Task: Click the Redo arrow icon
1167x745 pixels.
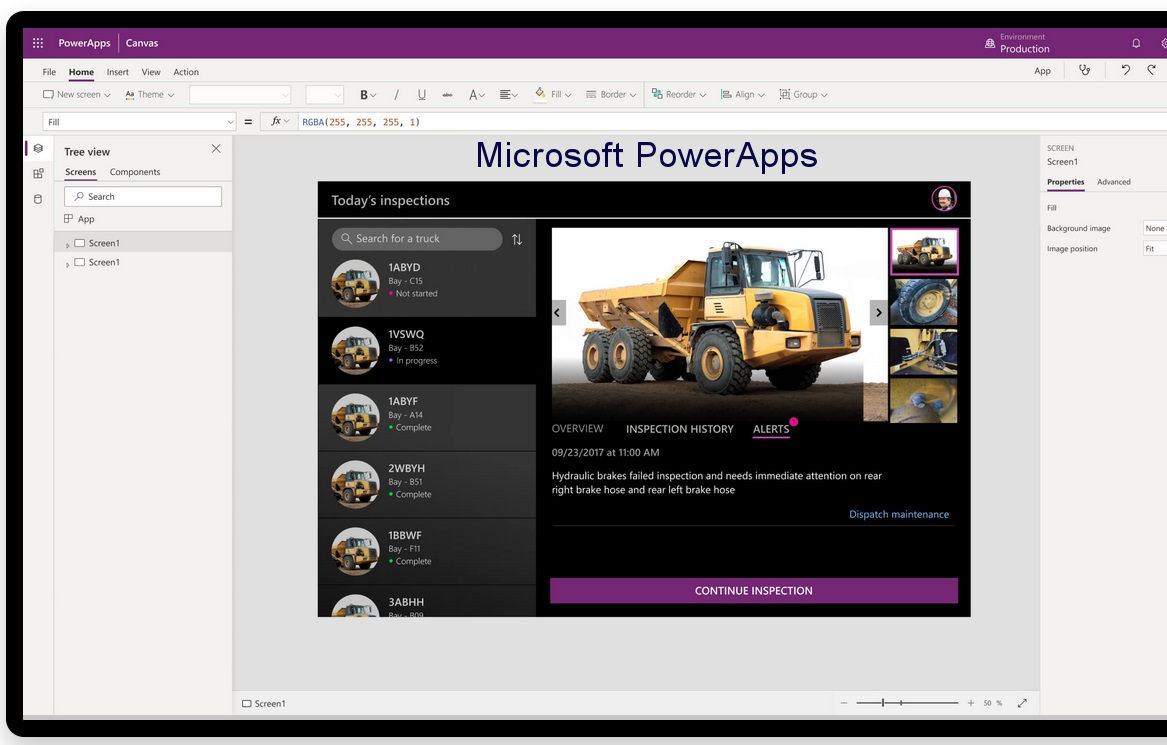Action: click(1151, 70)
